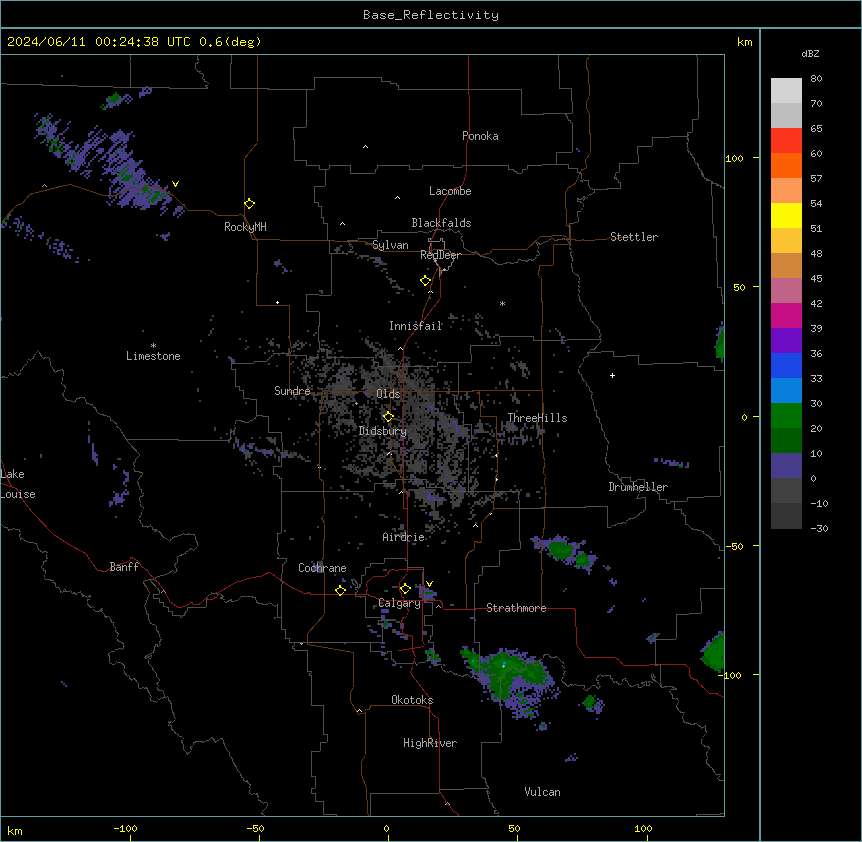Click the RockyMH label

pyautogui.click(x=245, y=227)
